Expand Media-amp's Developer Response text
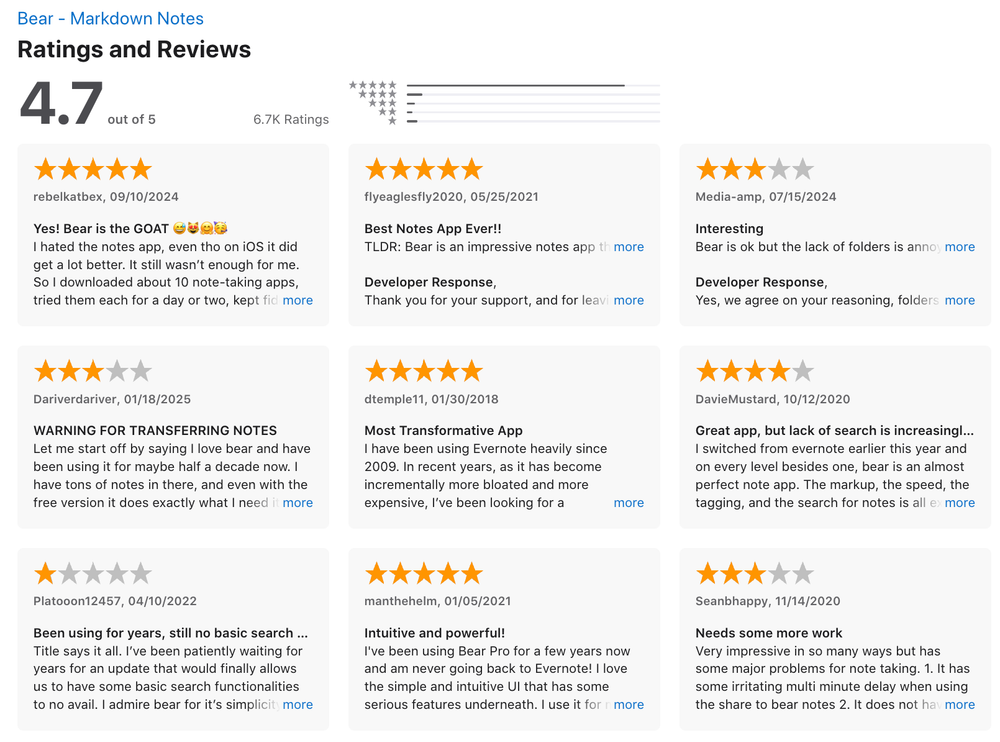 pos(959,300)
